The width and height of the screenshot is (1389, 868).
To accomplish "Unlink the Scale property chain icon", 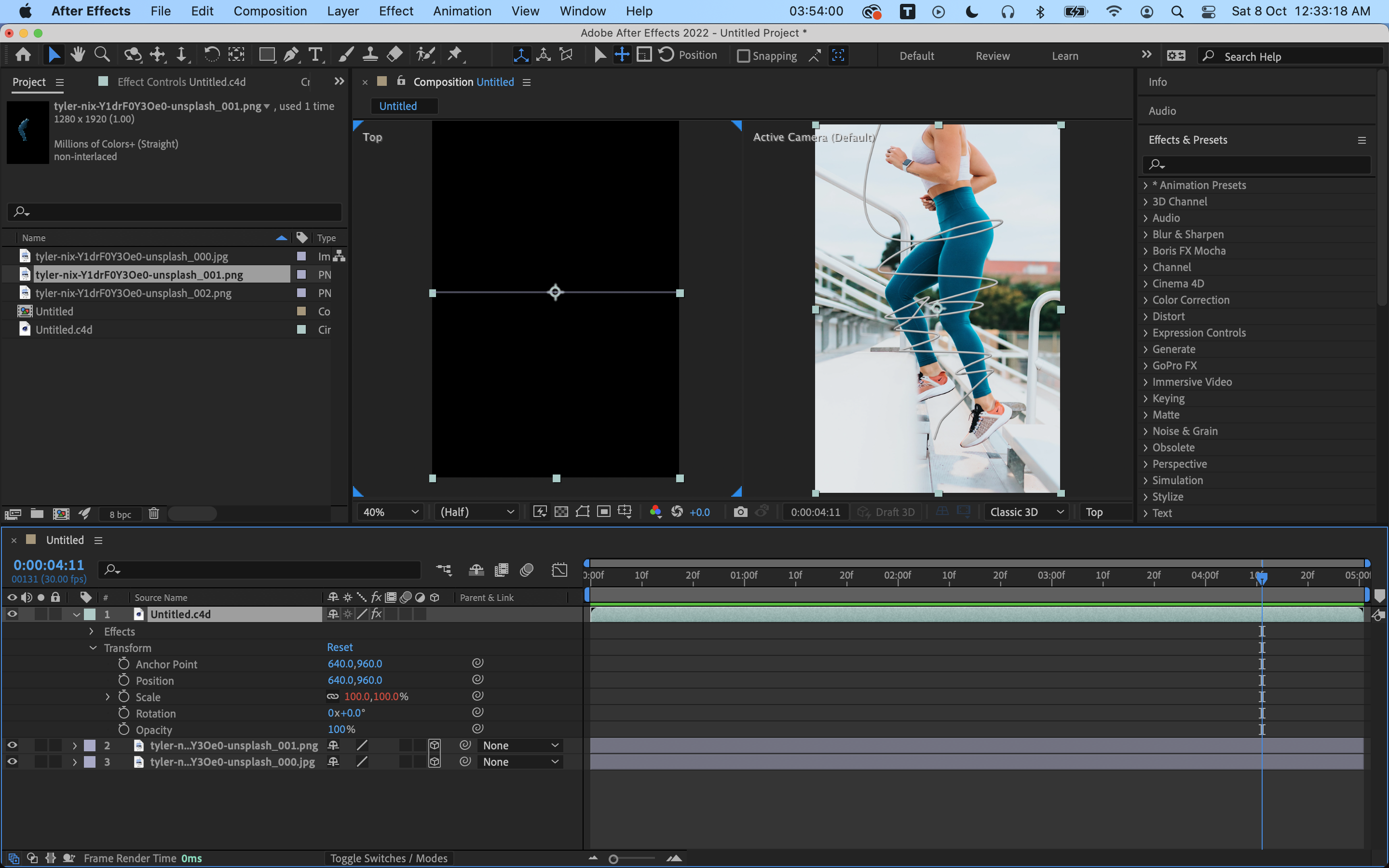I will tap(333, 696).
